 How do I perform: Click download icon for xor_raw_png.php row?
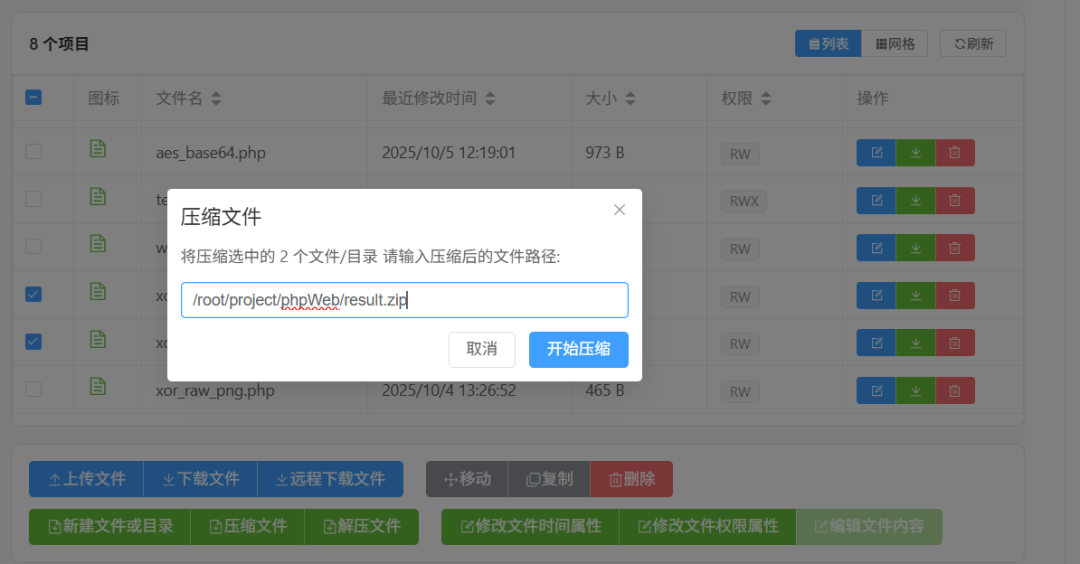(915, 390)
